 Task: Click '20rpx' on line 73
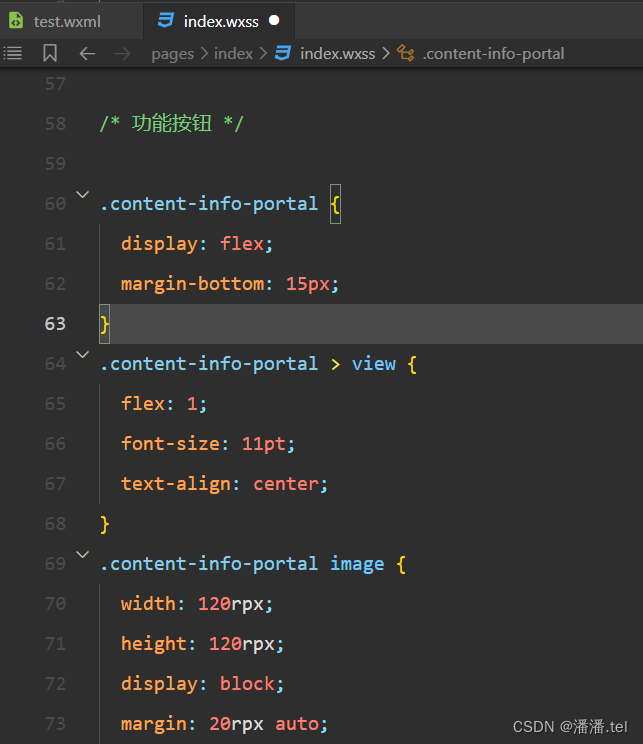[x=236, y=724]
